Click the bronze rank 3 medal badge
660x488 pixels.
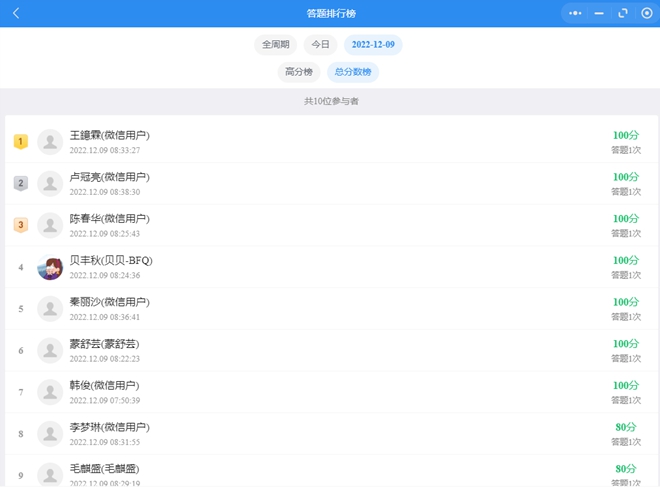point(20,225)
